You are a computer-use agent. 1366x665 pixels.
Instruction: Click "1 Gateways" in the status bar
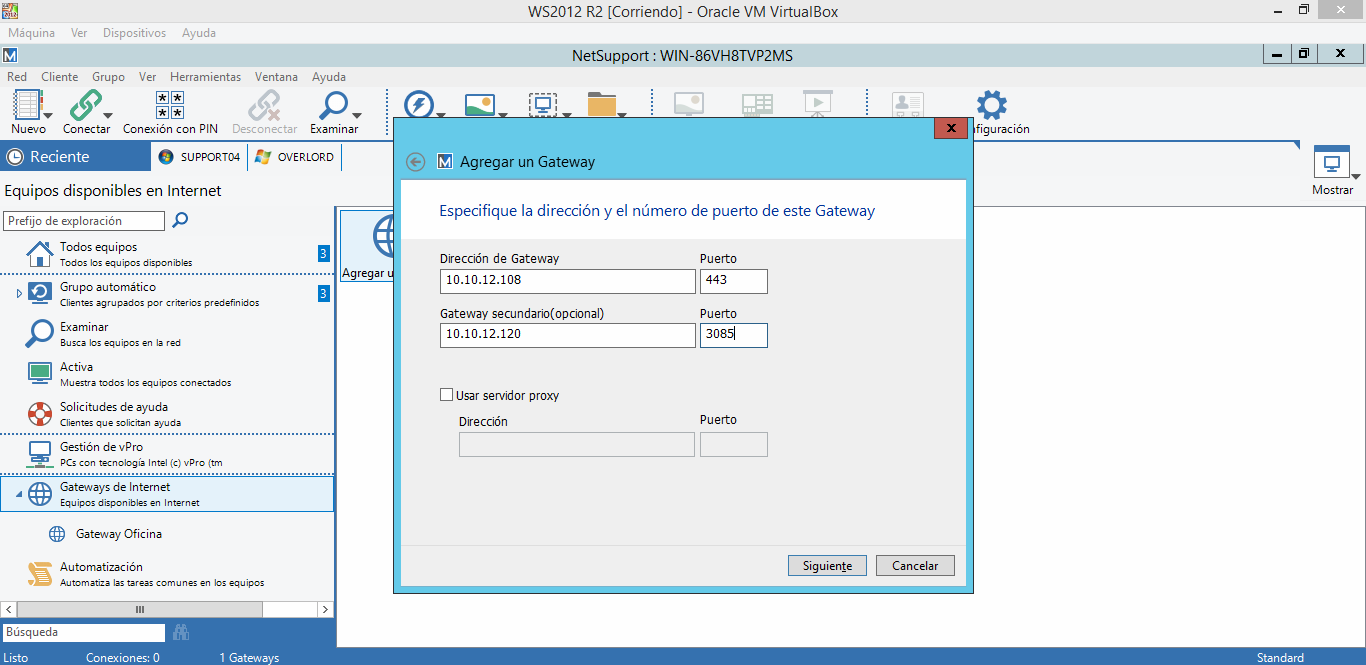[249, 658]
